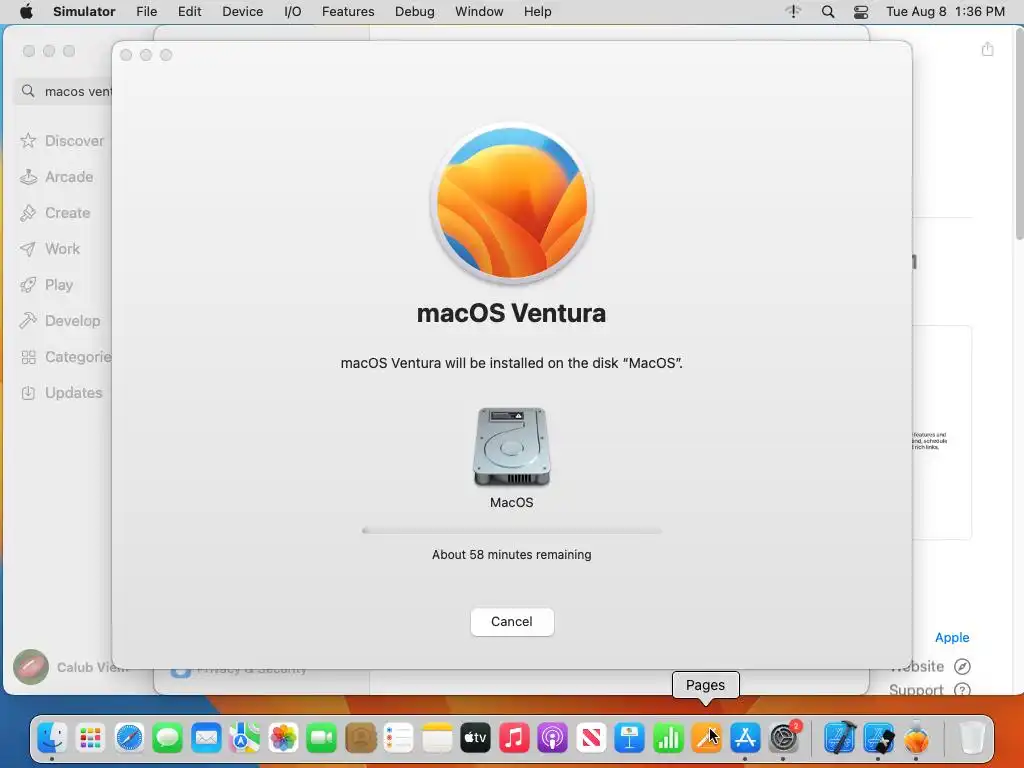
Task: Open Finder from the dock
Action: coord(52,739)
